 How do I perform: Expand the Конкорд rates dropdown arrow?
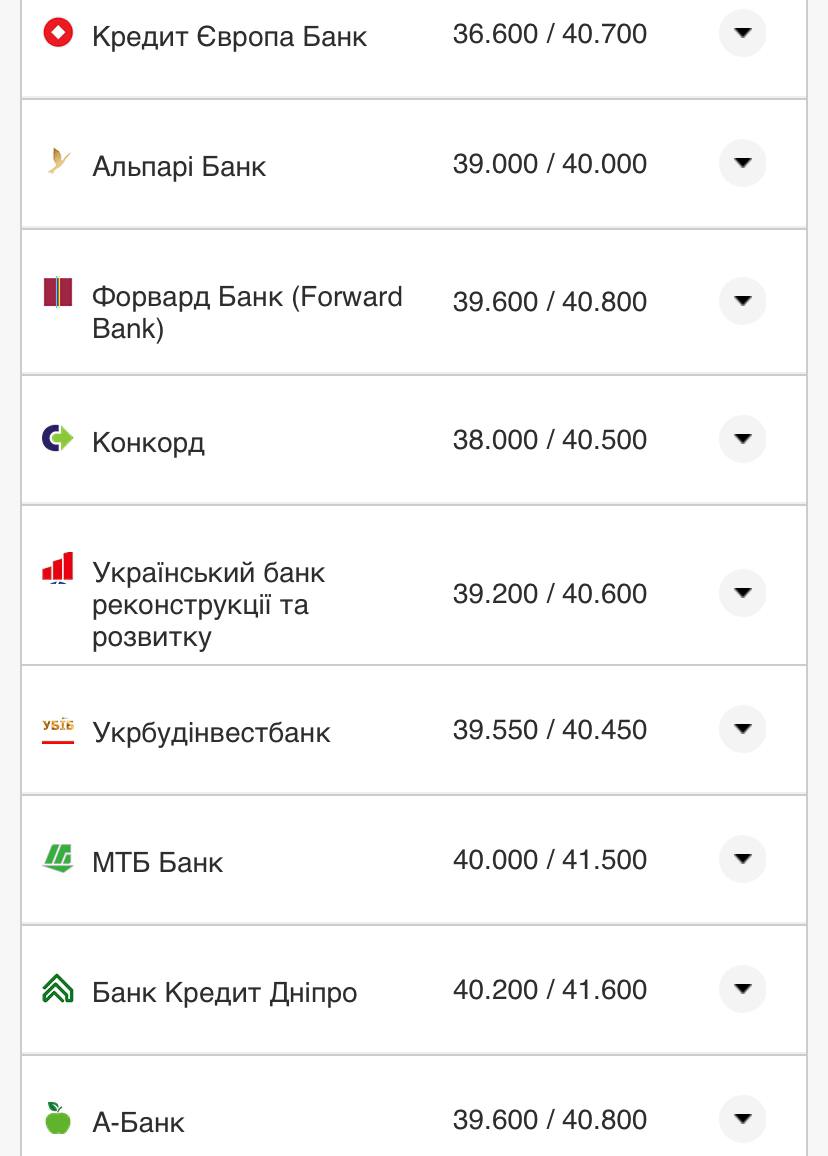[x=742, y=439]
